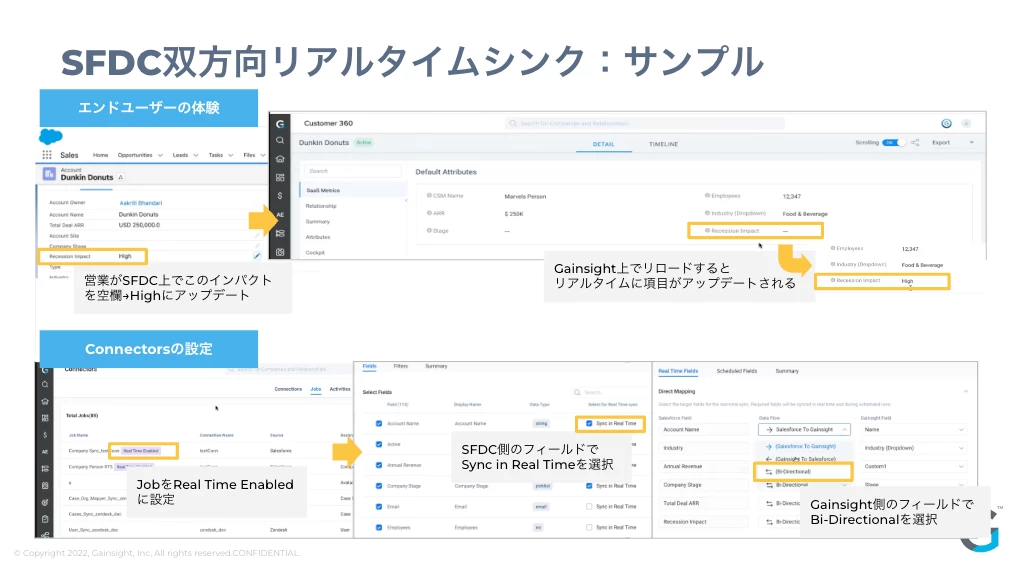Image resolution: width=1017 pixels, height=567 pixels.
Task: Collapse the Direct Mapping section
Action: tap(966, 391)
